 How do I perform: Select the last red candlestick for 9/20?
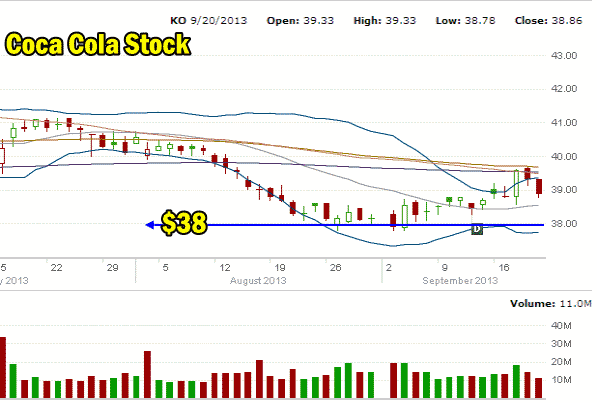(x=539, y=187)
